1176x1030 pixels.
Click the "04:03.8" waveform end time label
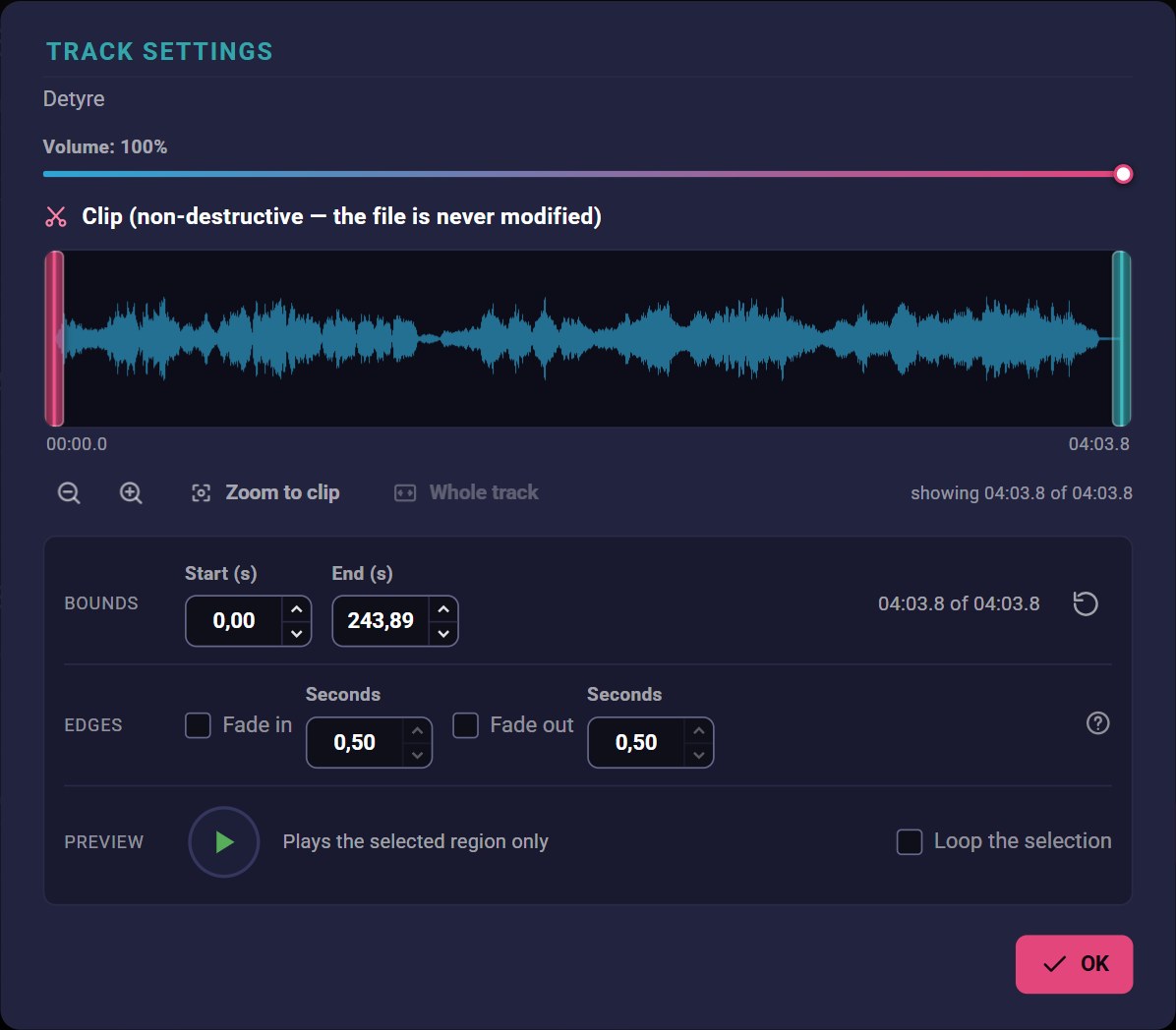(x=1098, y=444)
